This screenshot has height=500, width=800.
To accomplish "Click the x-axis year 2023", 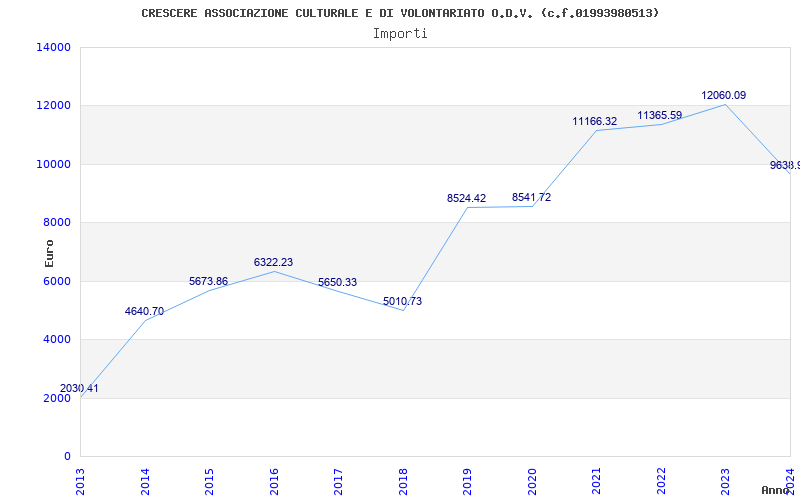I will pos(726,482).
